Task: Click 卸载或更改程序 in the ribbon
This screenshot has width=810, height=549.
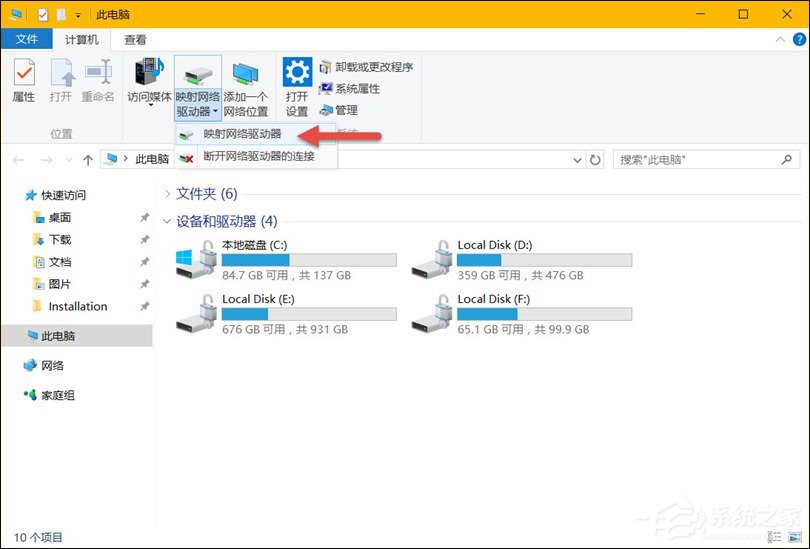Action: 366,67
